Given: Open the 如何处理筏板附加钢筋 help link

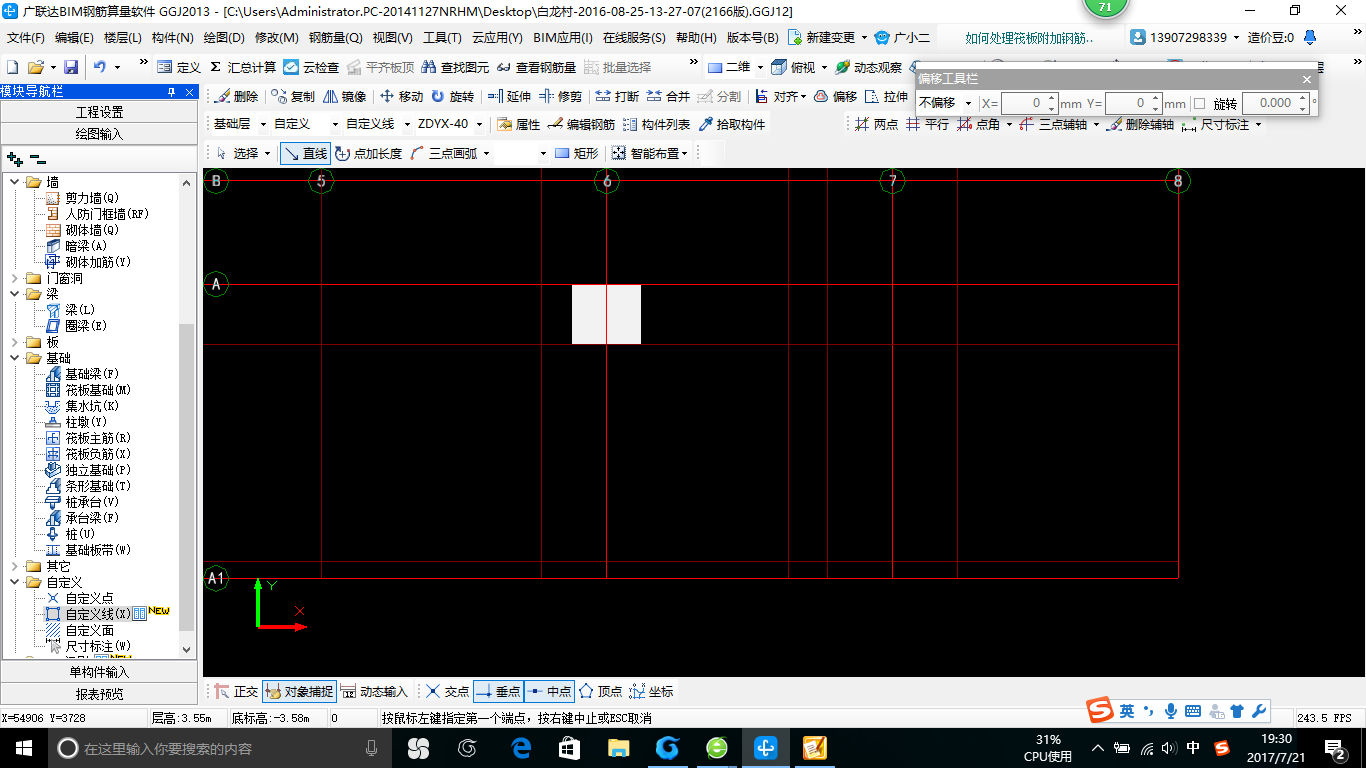Looking at the screenshot, I should click(1030, 38).
